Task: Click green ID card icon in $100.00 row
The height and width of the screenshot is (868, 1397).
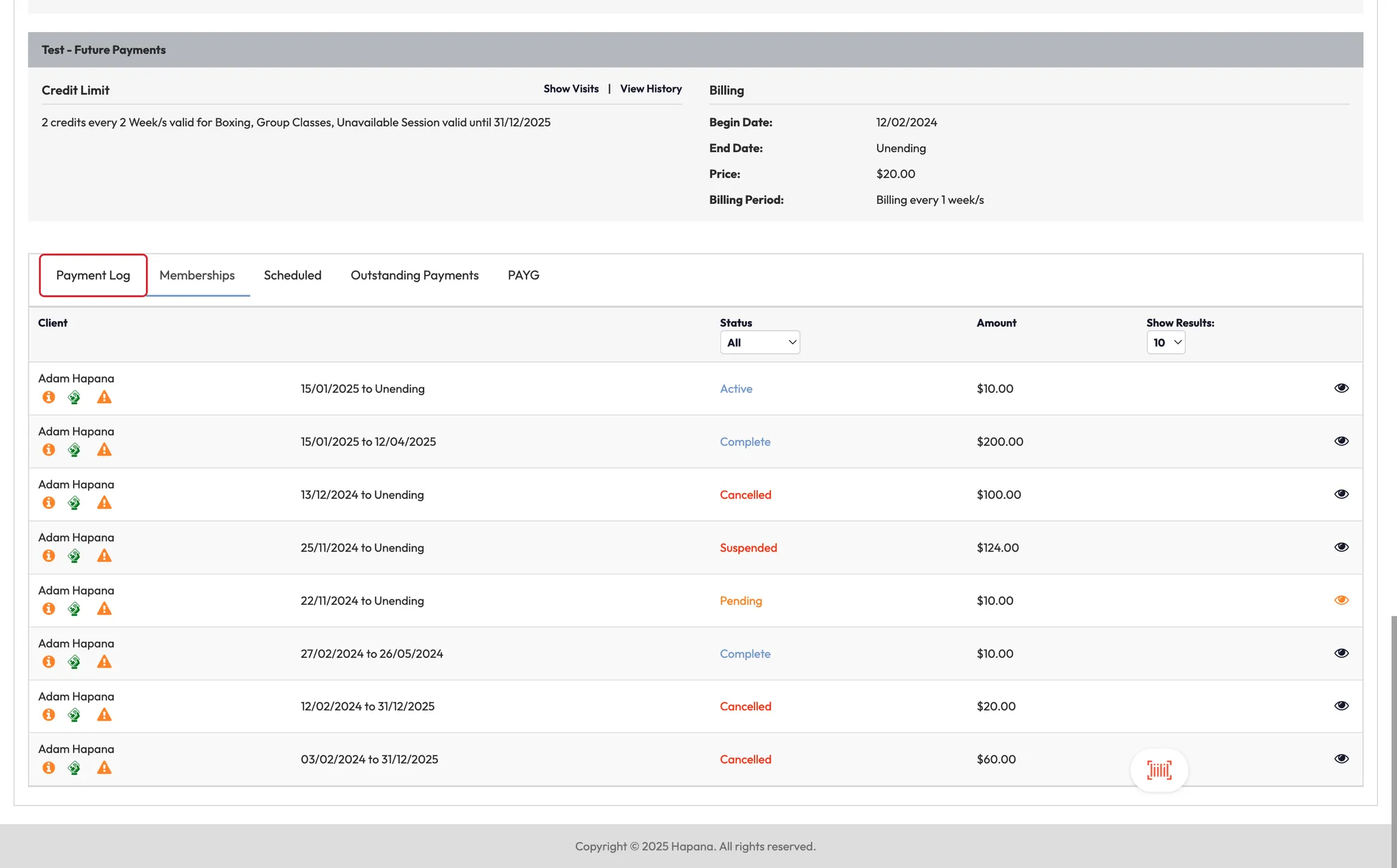Action: point(74,503)
